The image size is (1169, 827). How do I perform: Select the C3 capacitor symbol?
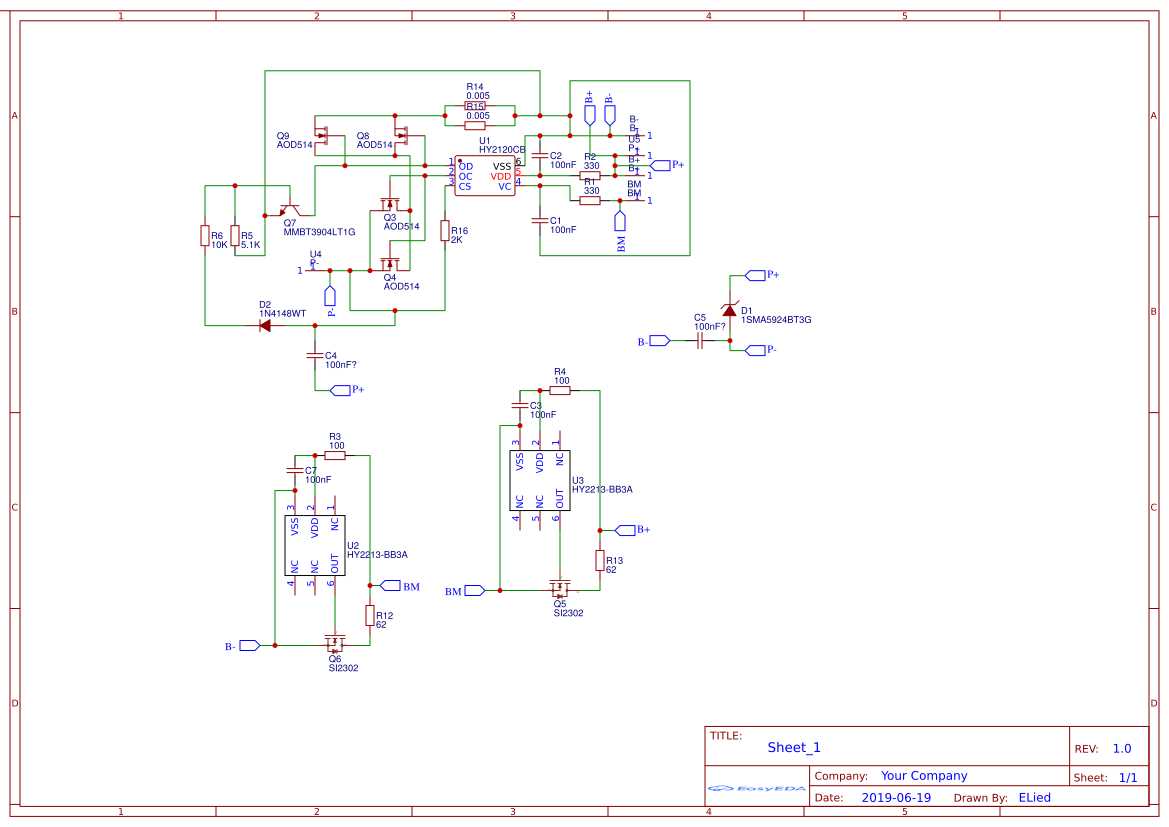tap(520, 406)
